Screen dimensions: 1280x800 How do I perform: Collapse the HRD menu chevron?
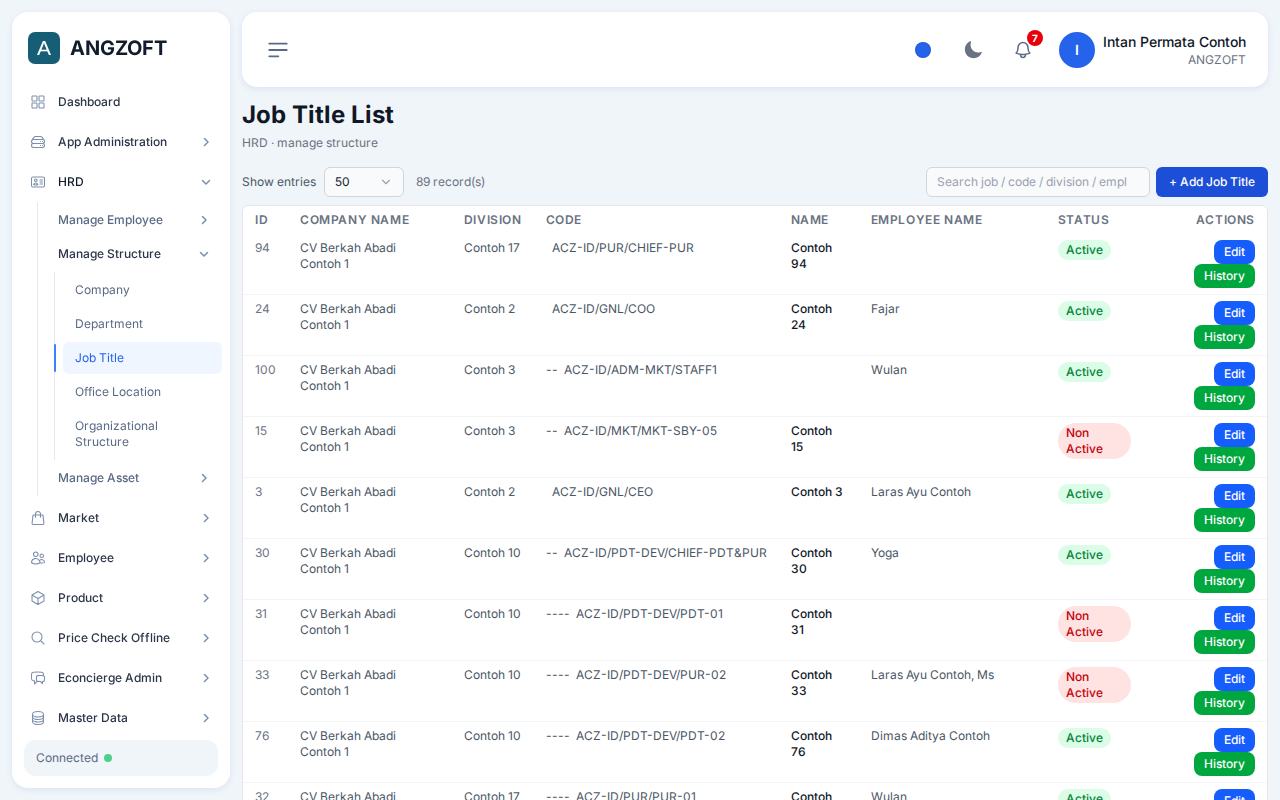pyautogui.click(x=206, y=182)
